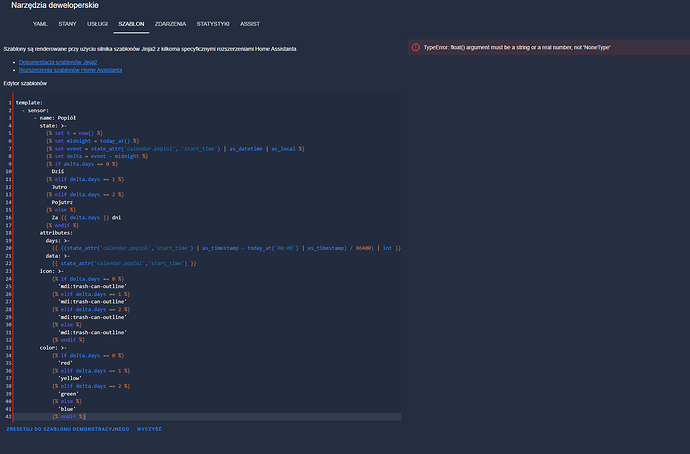Screen dimensions: 690x454
Task: Switch to the STANY tab
Action: coord(67,24)
